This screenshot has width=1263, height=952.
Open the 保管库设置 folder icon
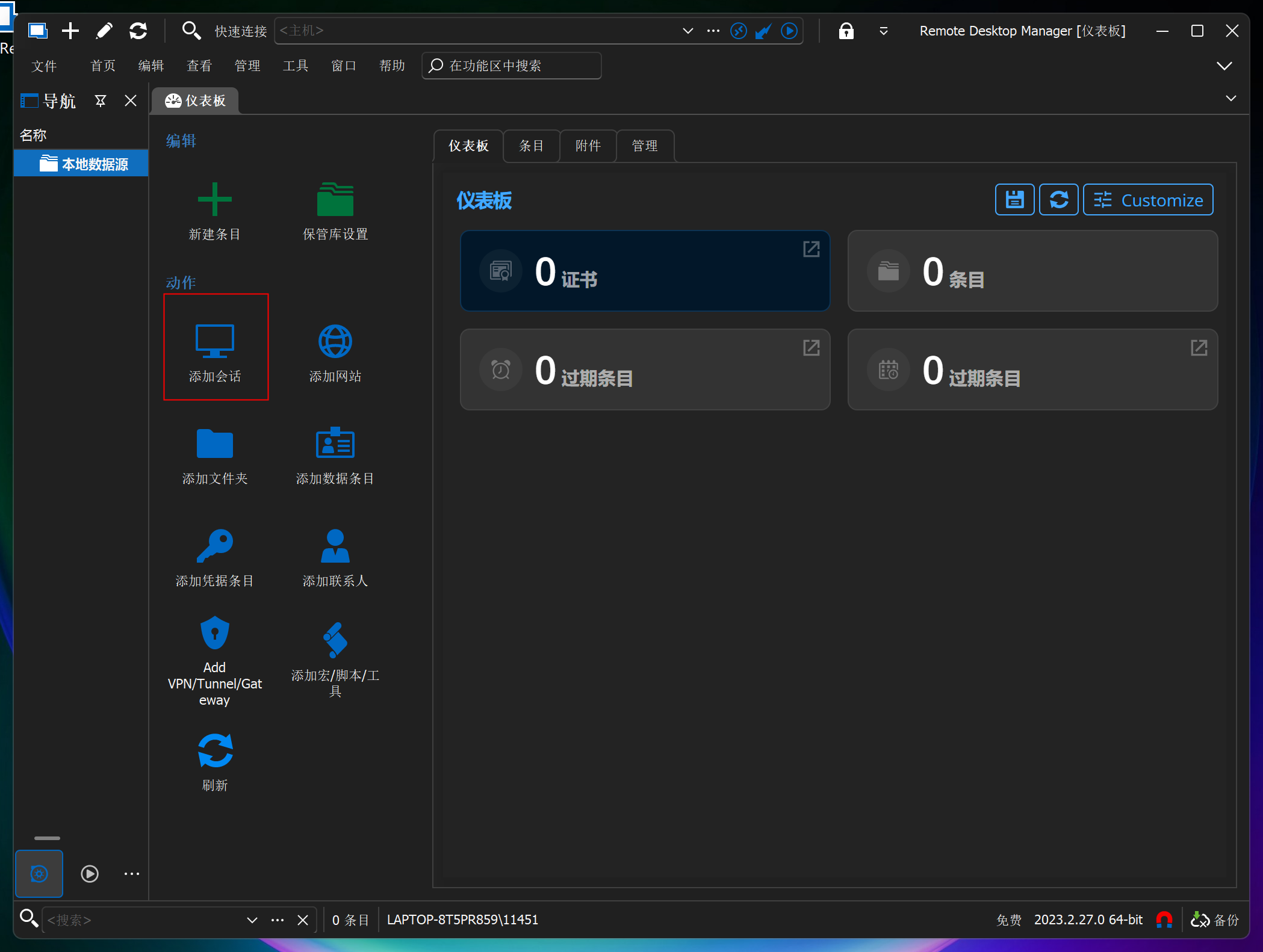335,199
